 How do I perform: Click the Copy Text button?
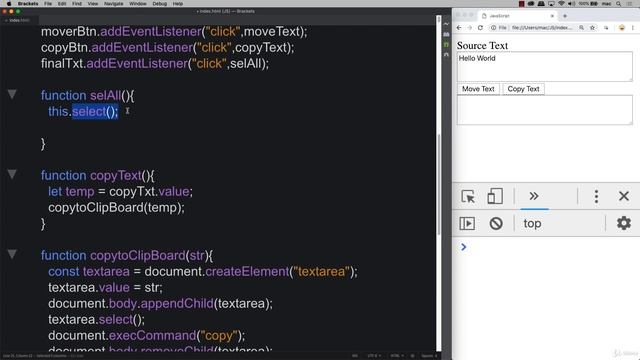(x=523, y=89)
